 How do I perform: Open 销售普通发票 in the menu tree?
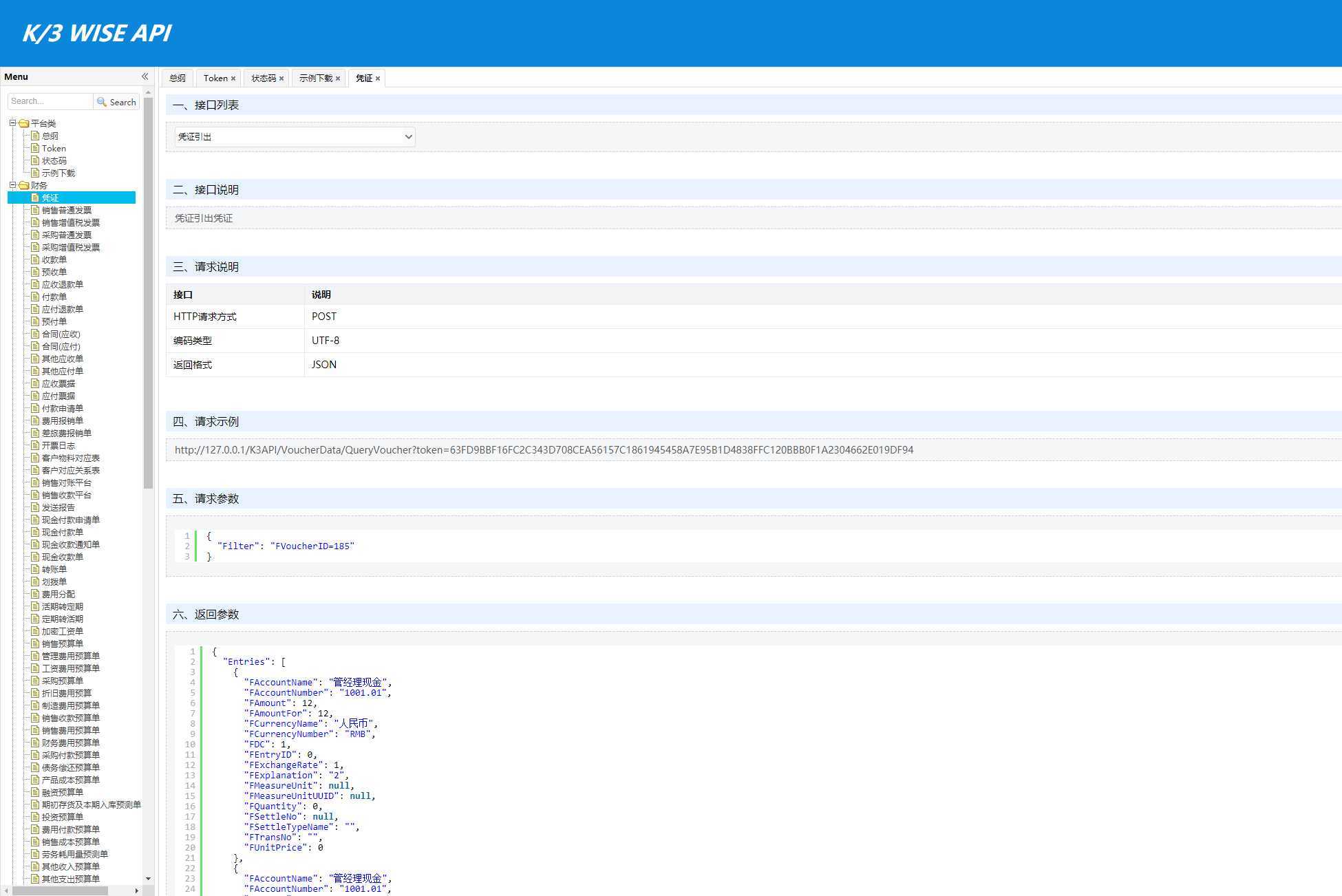coord(66,211)
